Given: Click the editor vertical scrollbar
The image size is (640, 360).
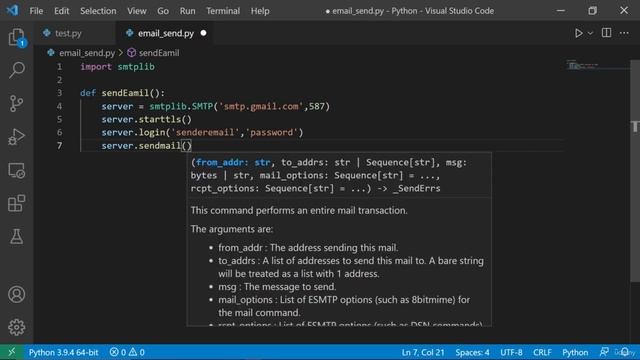Looking at the screenshot, I should 635,171.
